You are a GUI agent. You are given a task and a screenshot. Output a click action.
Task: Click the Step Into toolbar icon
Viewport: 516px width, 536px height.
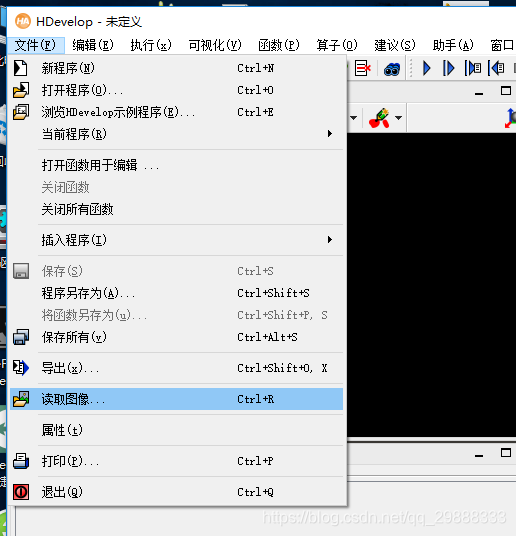(473, 68)
